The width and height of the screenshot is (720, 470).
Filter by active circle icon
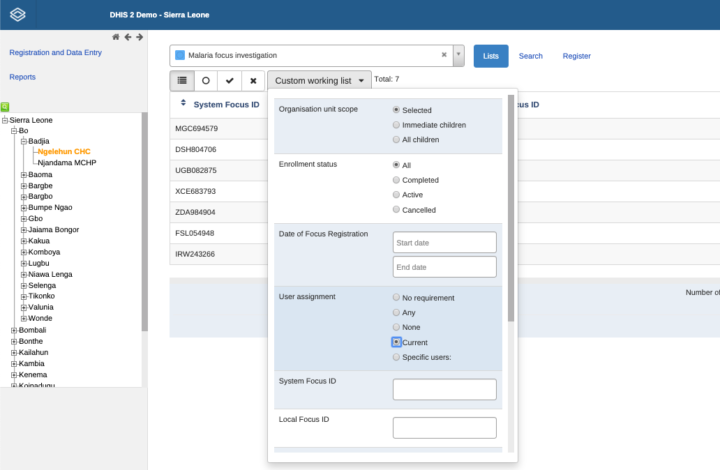pyautogui.click(x=206, y=81)
